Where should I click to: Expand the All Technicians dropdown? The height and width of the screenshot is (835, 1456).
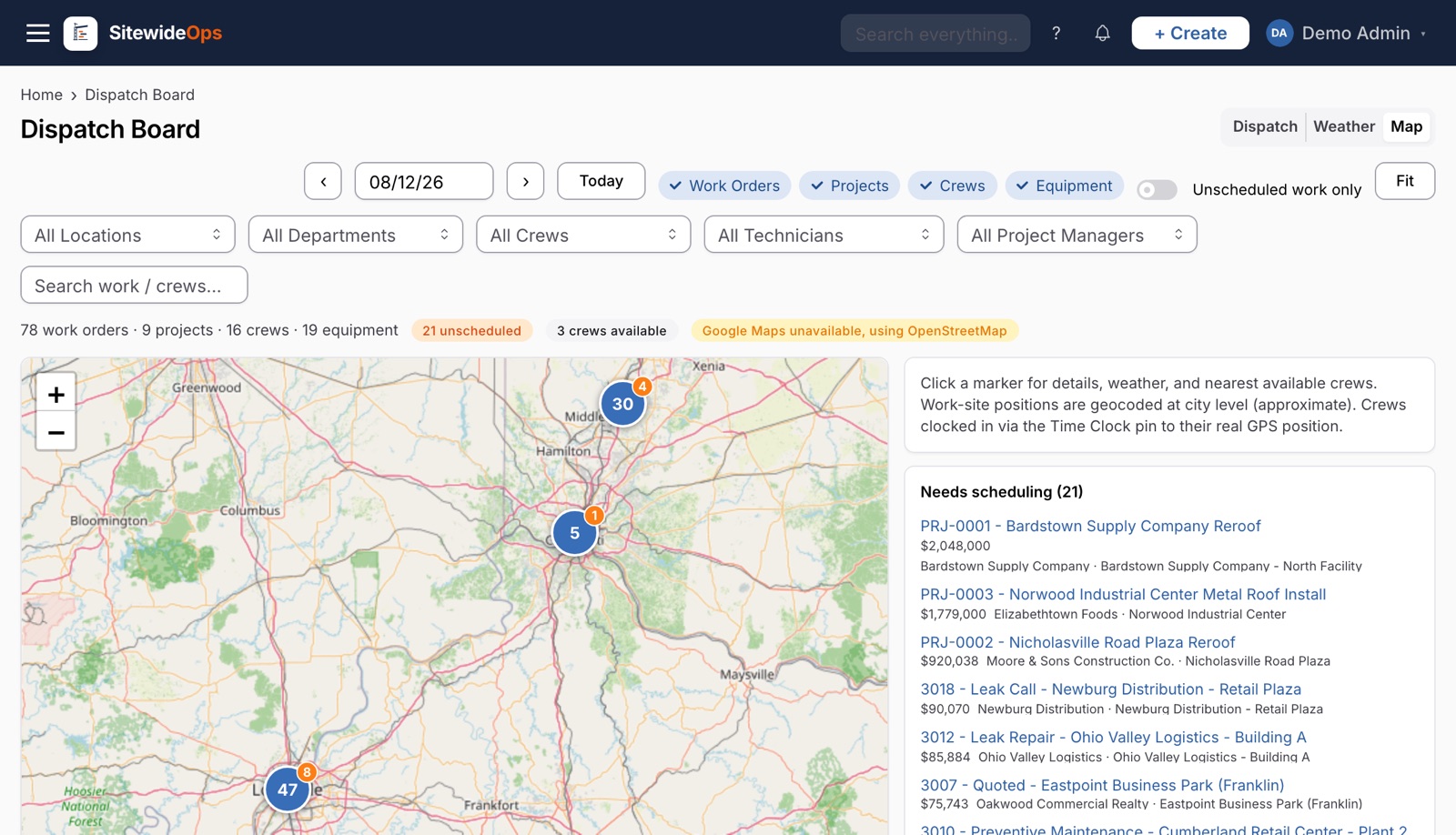click(x=824, y=235)
